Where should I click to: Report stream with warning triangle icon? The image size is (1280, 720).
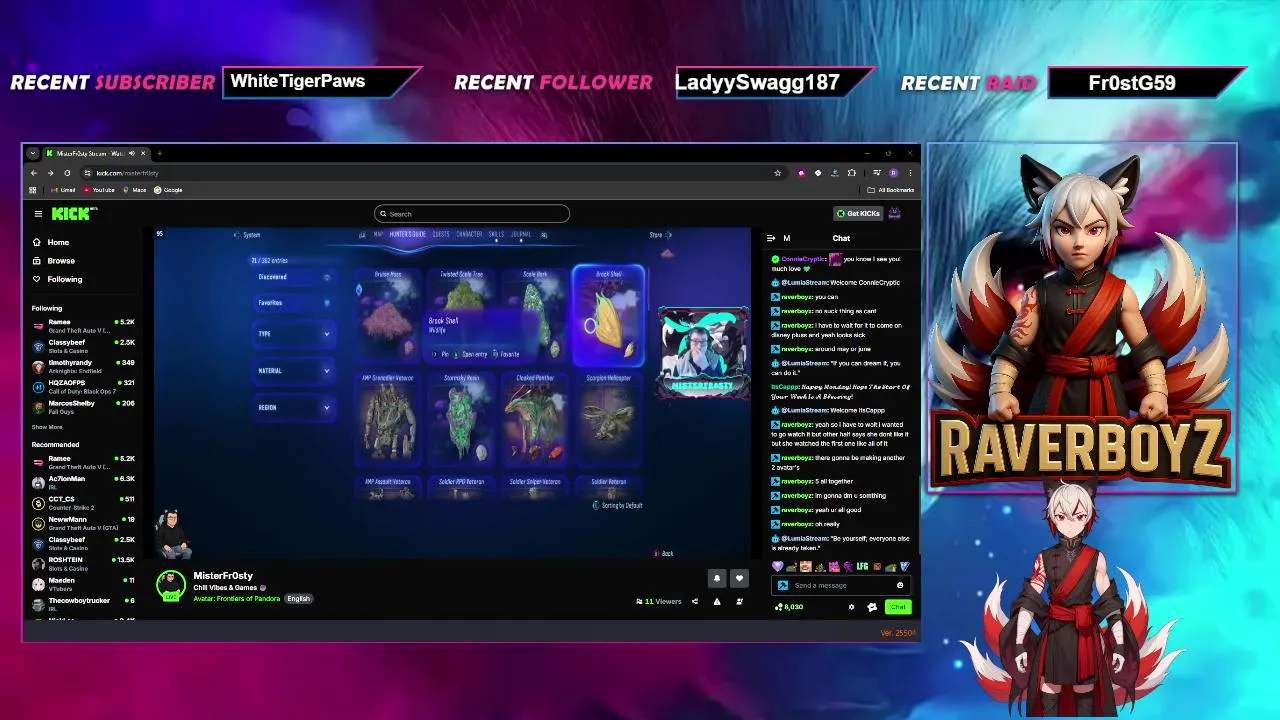tap(717, 601)
